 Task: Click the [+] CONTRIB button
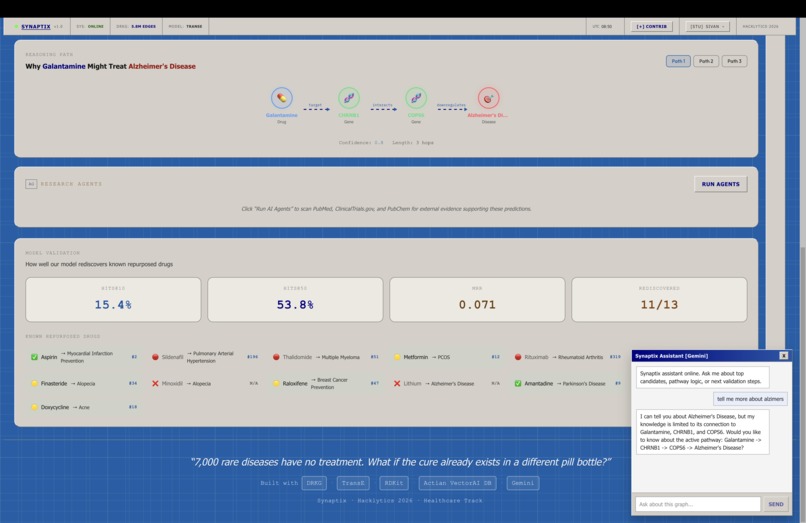pyautogui.click(x=651, y=26)
